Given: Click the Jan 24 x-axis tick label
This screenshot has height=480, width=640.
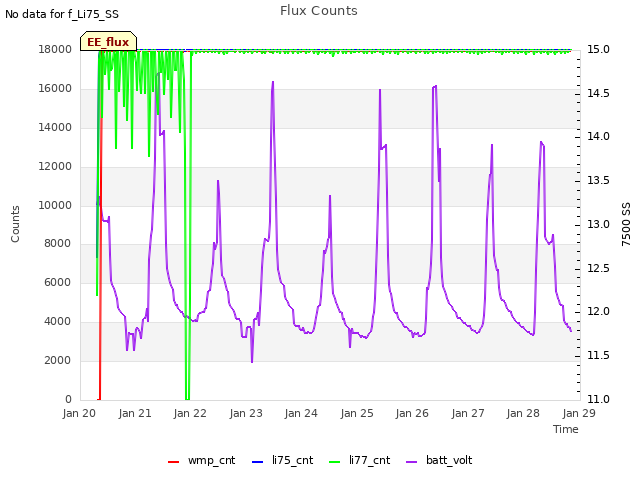Looking at the screenshot, I should pyautogui.click(x=301, y=413).
